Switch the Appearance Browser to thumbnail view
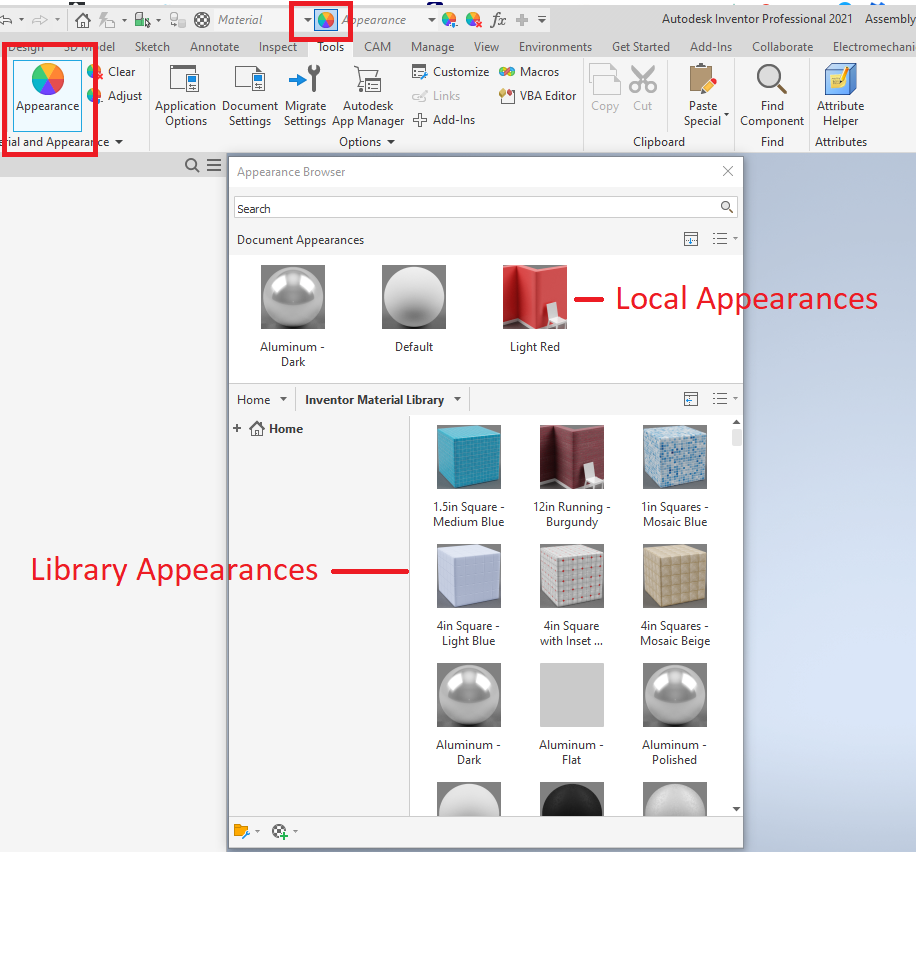Image resolution: width=916 pixels, height=974 pixels. 721,398
